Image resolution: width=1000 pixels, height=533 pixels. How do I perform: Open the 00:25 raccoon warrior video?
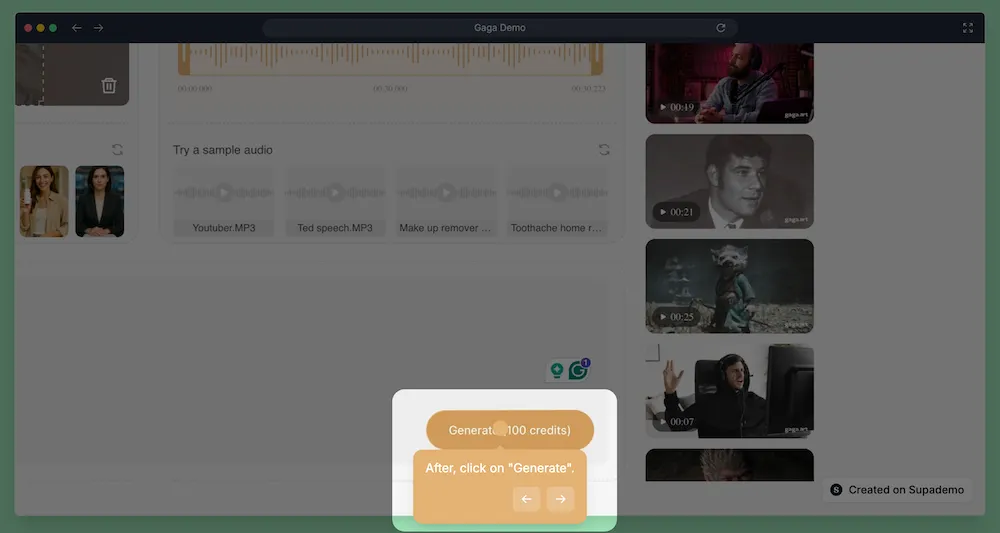729,285
